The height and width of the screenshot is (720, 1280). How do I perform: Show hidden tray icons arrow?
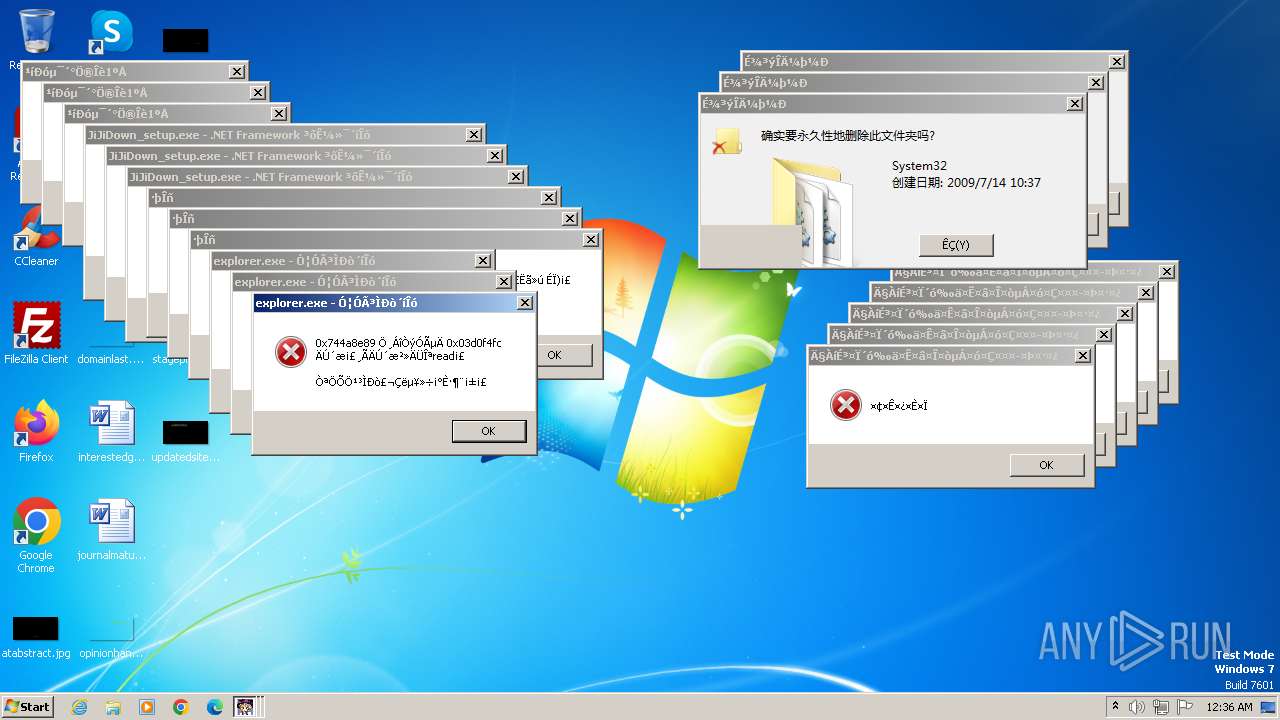click(x=1115, y=707)
